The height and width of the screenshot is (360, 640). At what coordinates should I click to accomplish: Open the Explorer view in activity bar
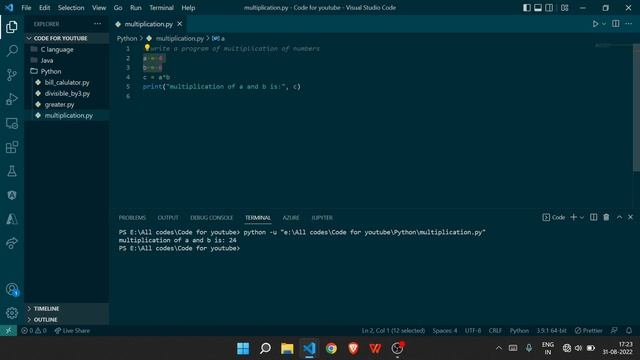pos(12,27)
